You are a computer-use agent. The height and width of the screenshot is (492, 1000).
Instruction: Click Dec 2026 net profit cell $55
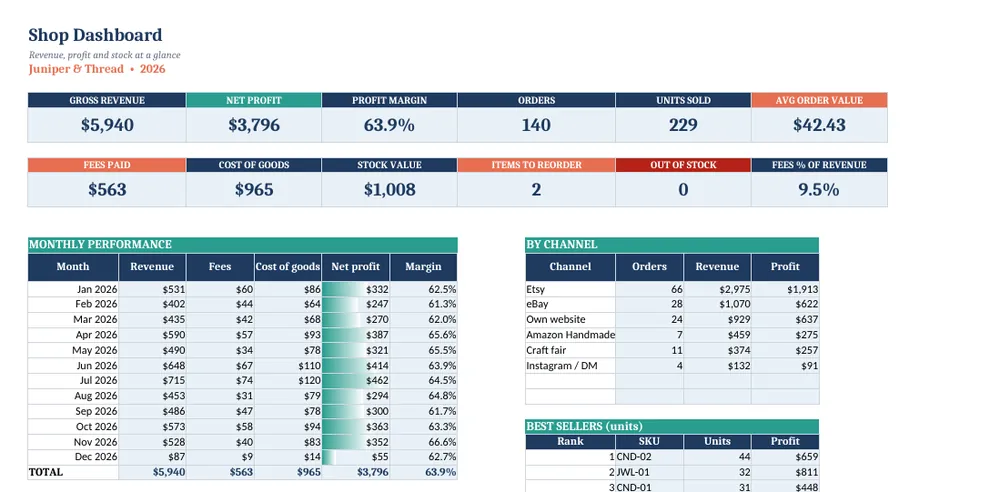coord(356,458)
